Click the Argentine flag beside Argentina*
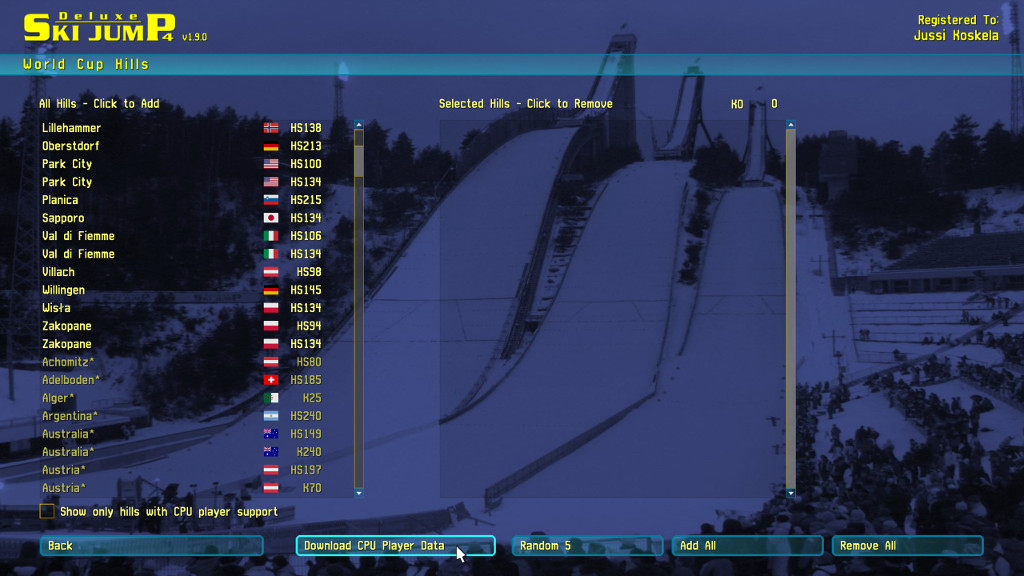Image resolution: width=1024 pixels, height=576 pixels. pos(271,416)
